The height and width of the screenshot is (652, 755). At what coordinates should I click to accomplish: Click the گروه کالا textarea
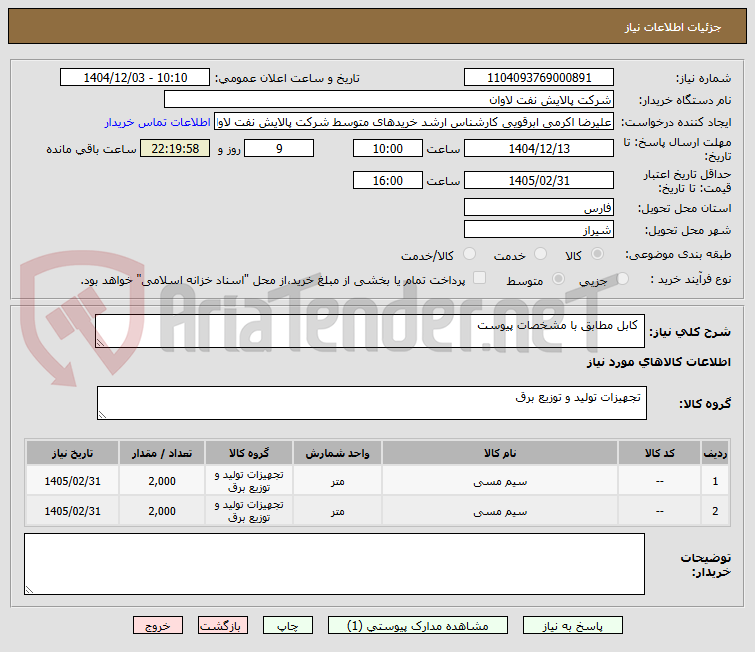[x=372, y=403]
